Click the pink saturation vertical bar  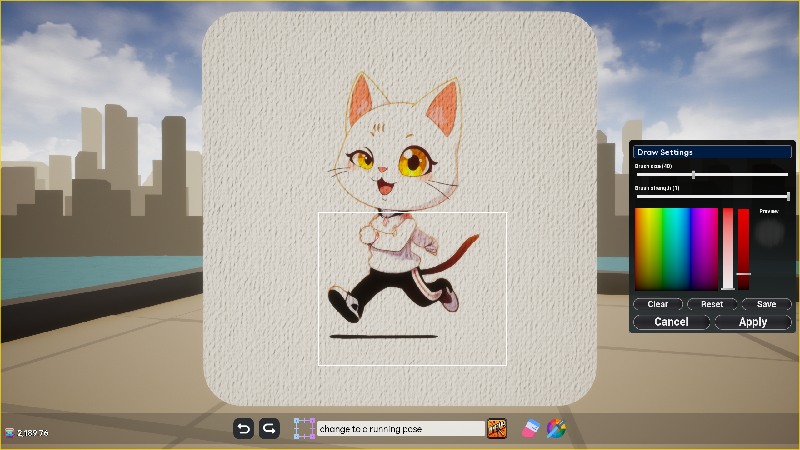728,249
